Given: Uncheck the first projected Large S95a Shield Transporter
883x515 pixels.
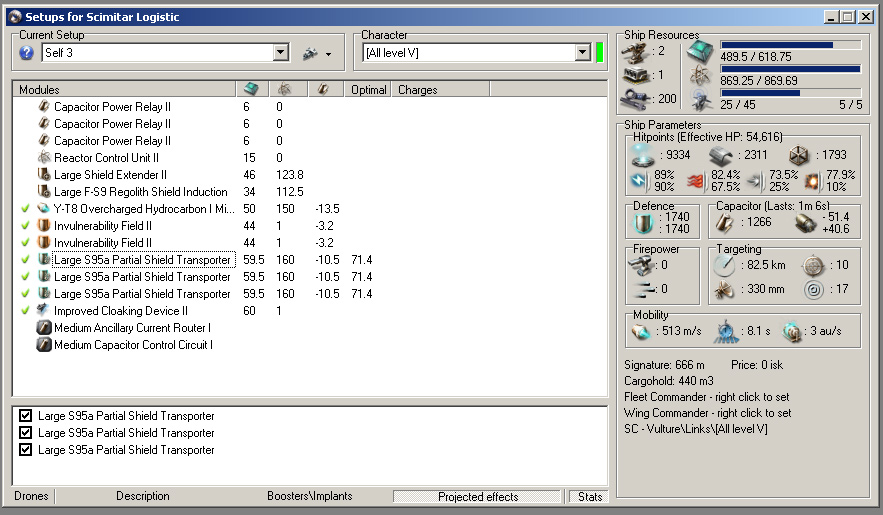Looking at the screenshot, I should (x=26, y=416).
